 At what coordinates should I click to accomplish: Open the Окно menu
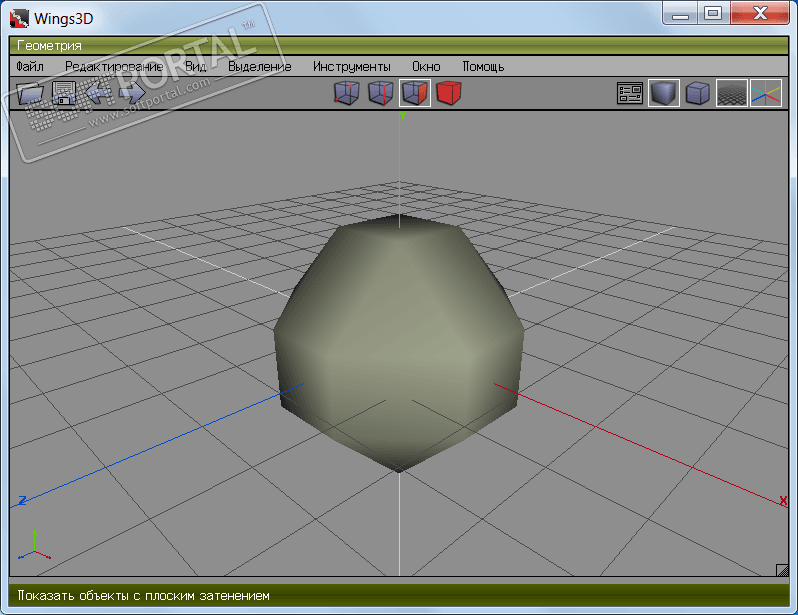tap(426, 67)
